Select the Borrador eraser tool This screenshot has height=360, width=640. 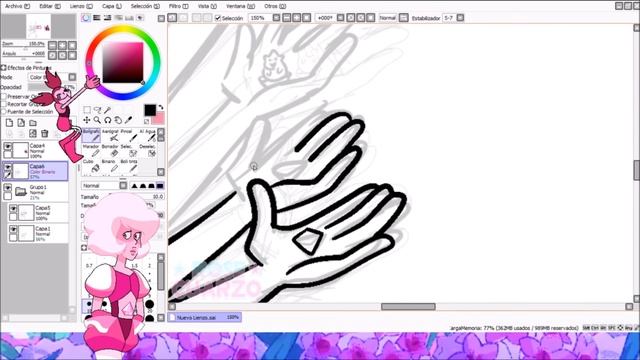tap(110, 151)
